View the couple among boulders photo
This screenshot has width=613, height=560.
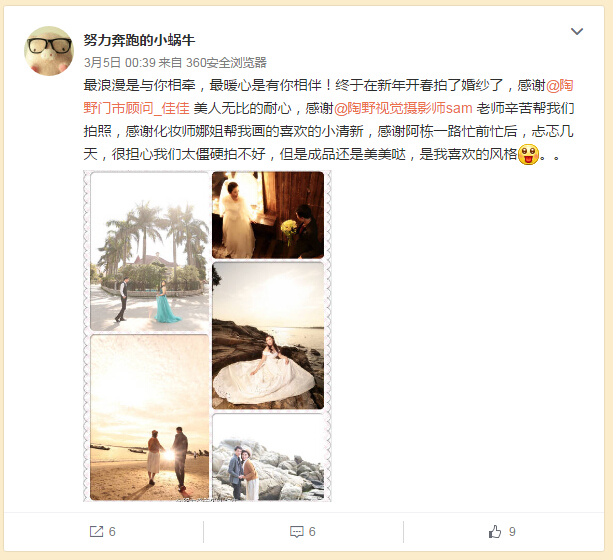pos(268,457)
